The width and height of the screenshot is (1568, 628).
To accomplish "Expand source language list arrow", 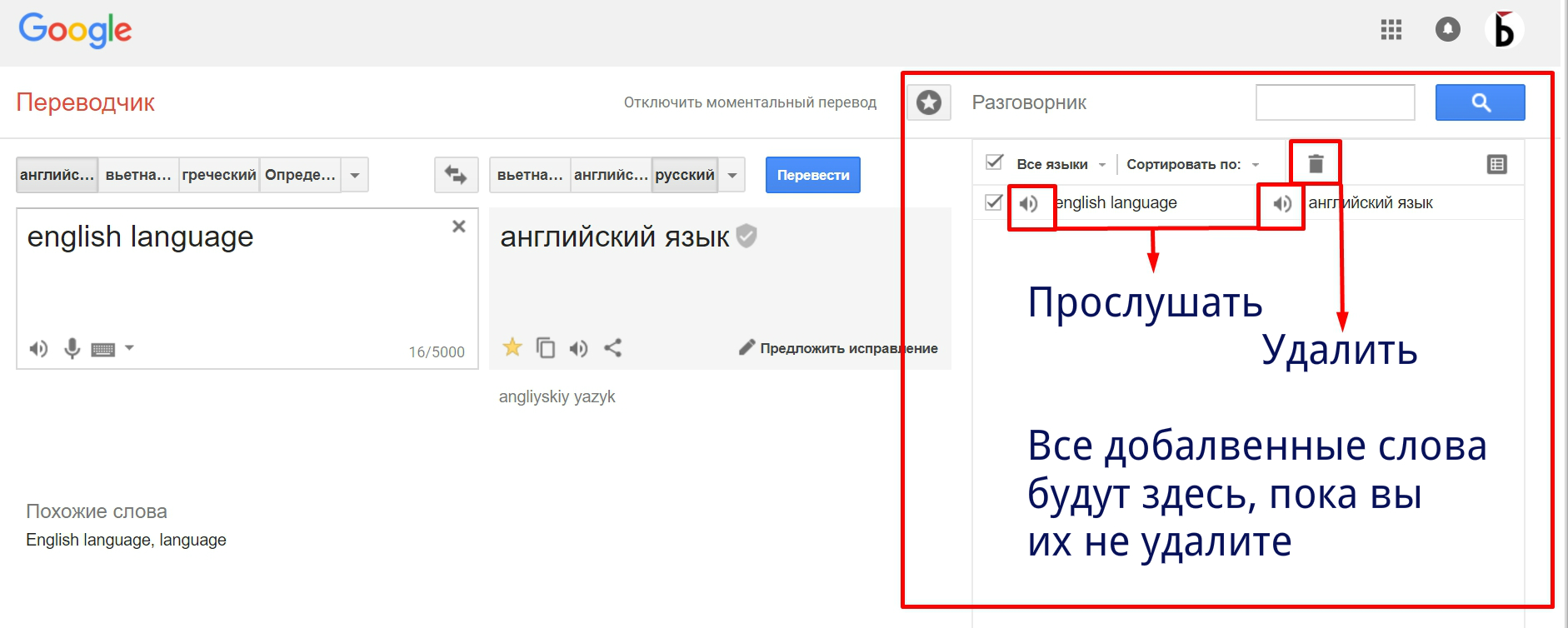I will tap(355, 175).
